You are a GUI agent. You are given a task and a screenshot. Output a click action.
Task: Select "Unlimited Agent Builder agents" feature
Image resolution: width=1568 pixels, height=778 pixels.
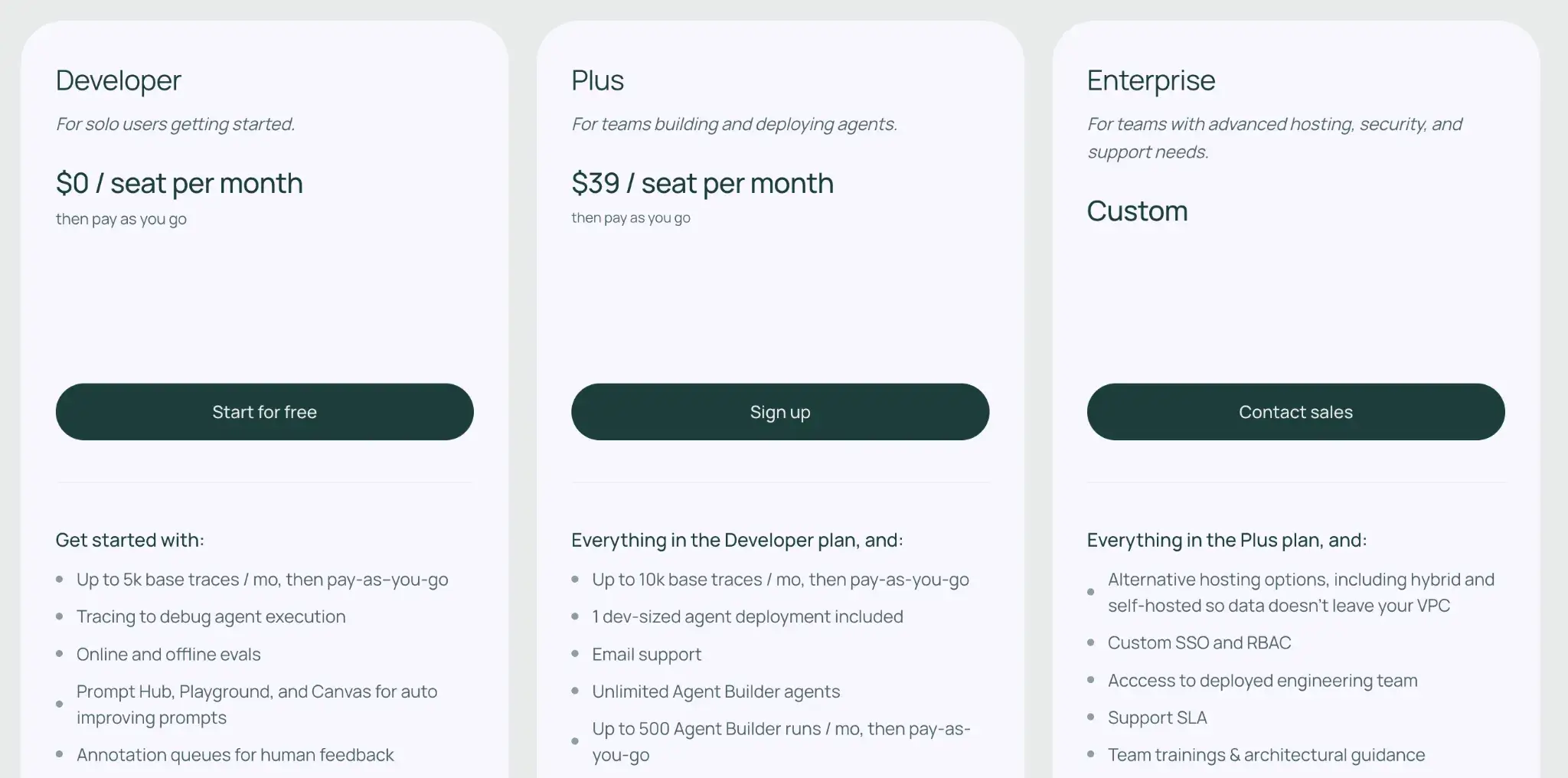pyautogui.click(x=716, y=692)
